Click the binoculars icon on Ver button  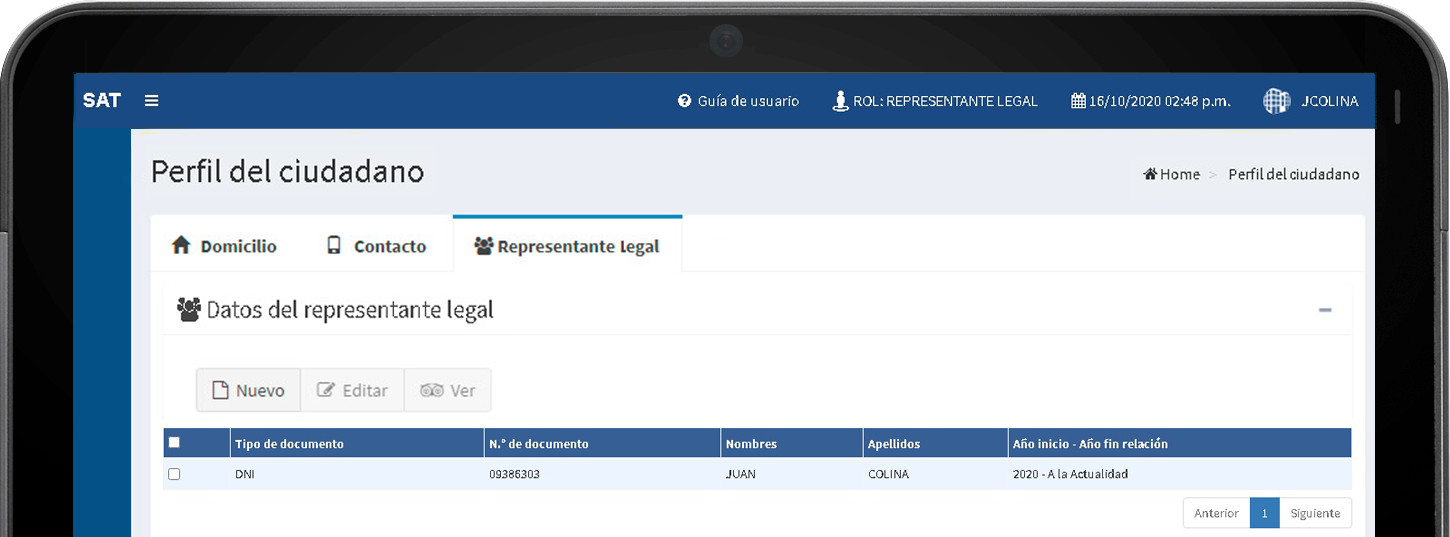432,390
